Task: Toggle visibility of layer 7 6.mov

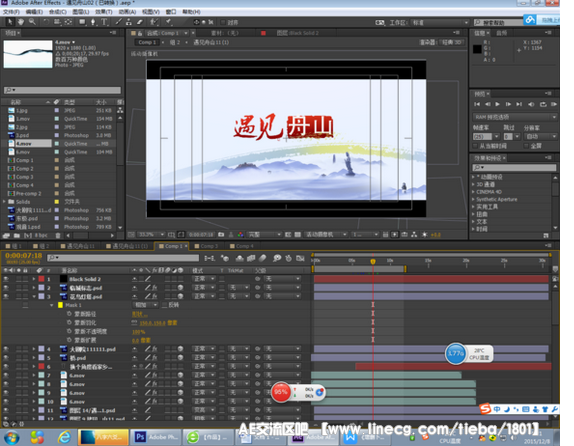Action: (6, 375)
